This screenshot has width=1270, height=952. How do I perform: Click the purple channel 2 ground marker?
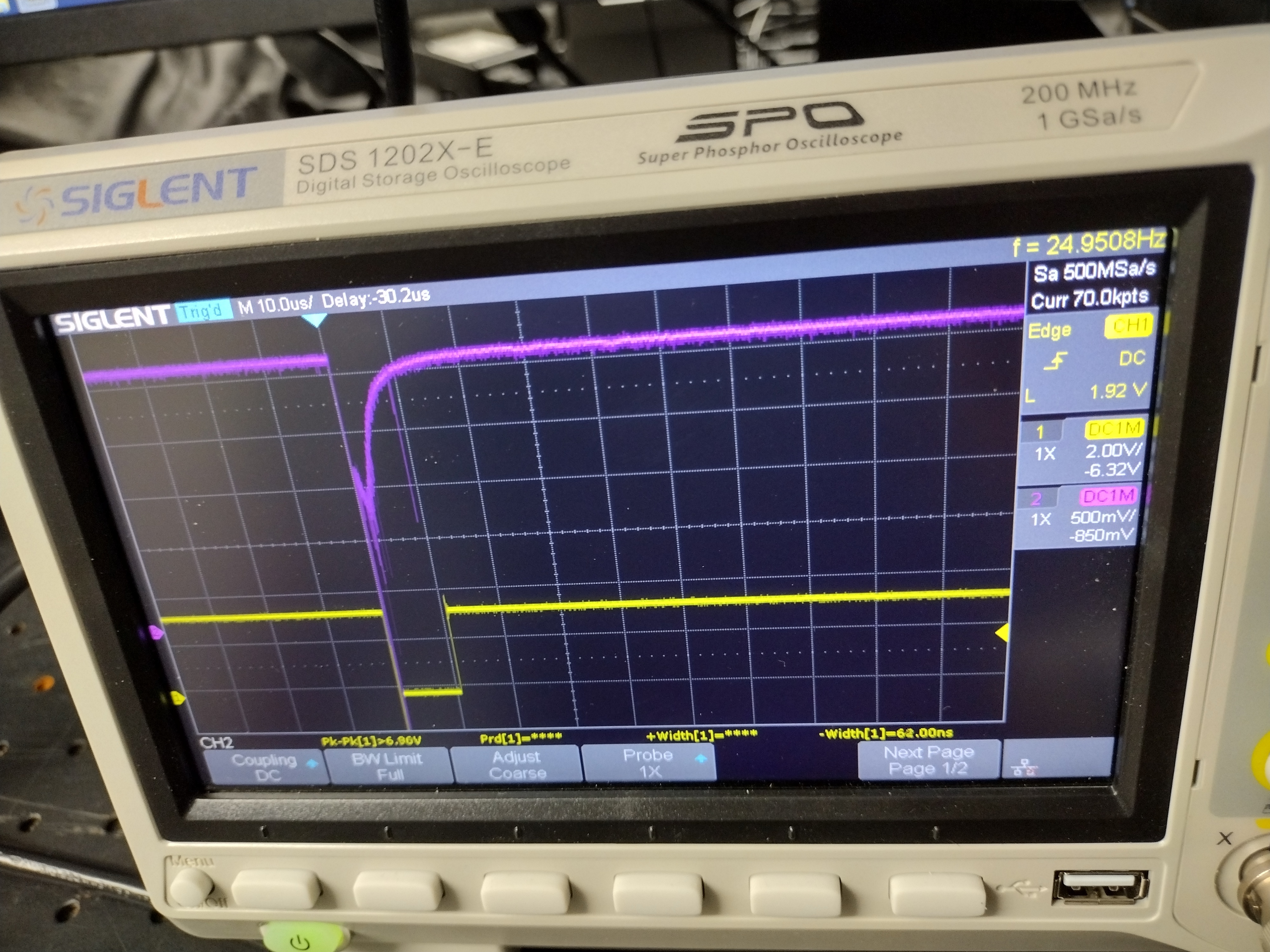156,632
